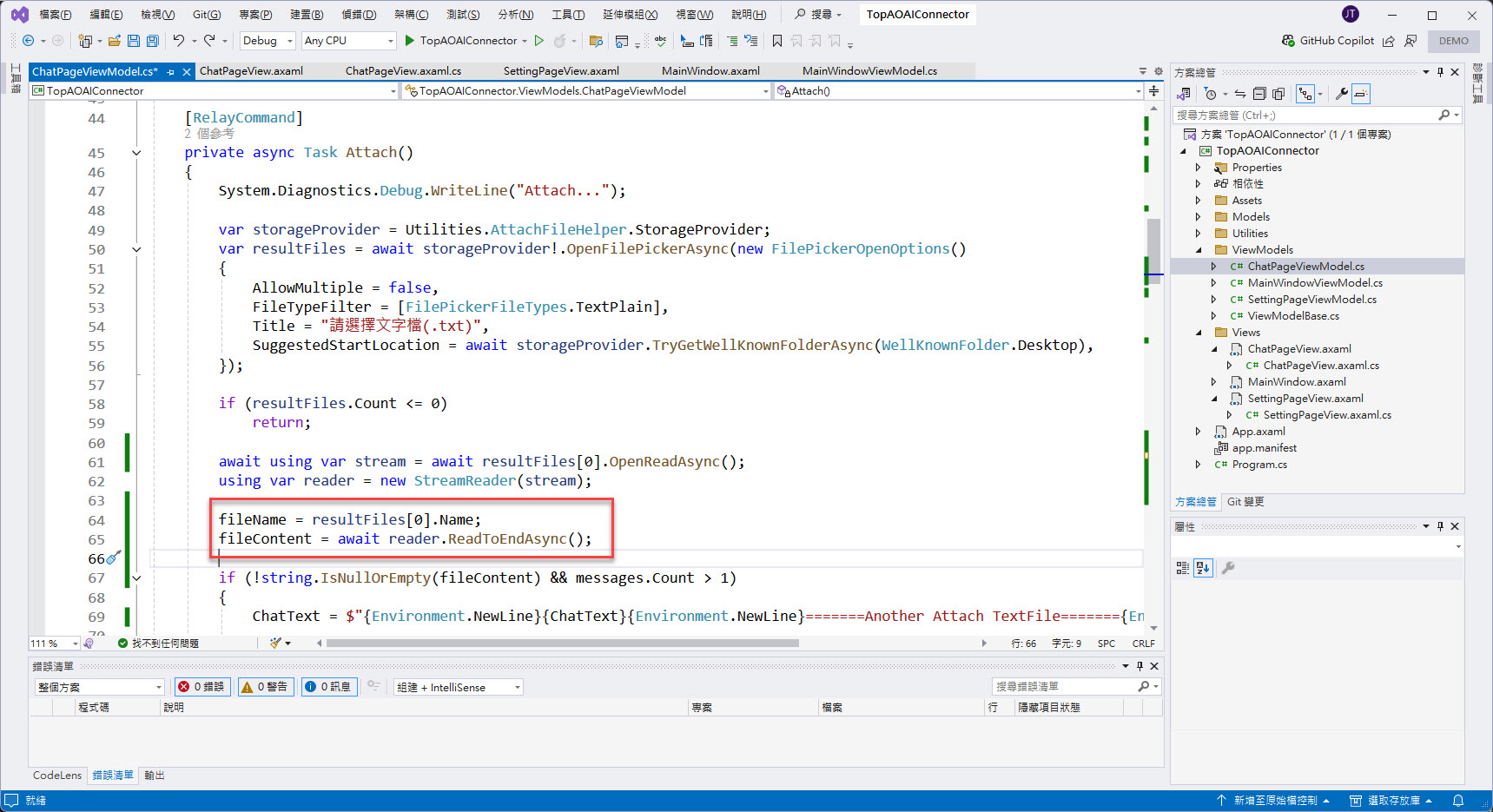Click Solution Explorer pending changes filter clock icon

[1211, 94]
